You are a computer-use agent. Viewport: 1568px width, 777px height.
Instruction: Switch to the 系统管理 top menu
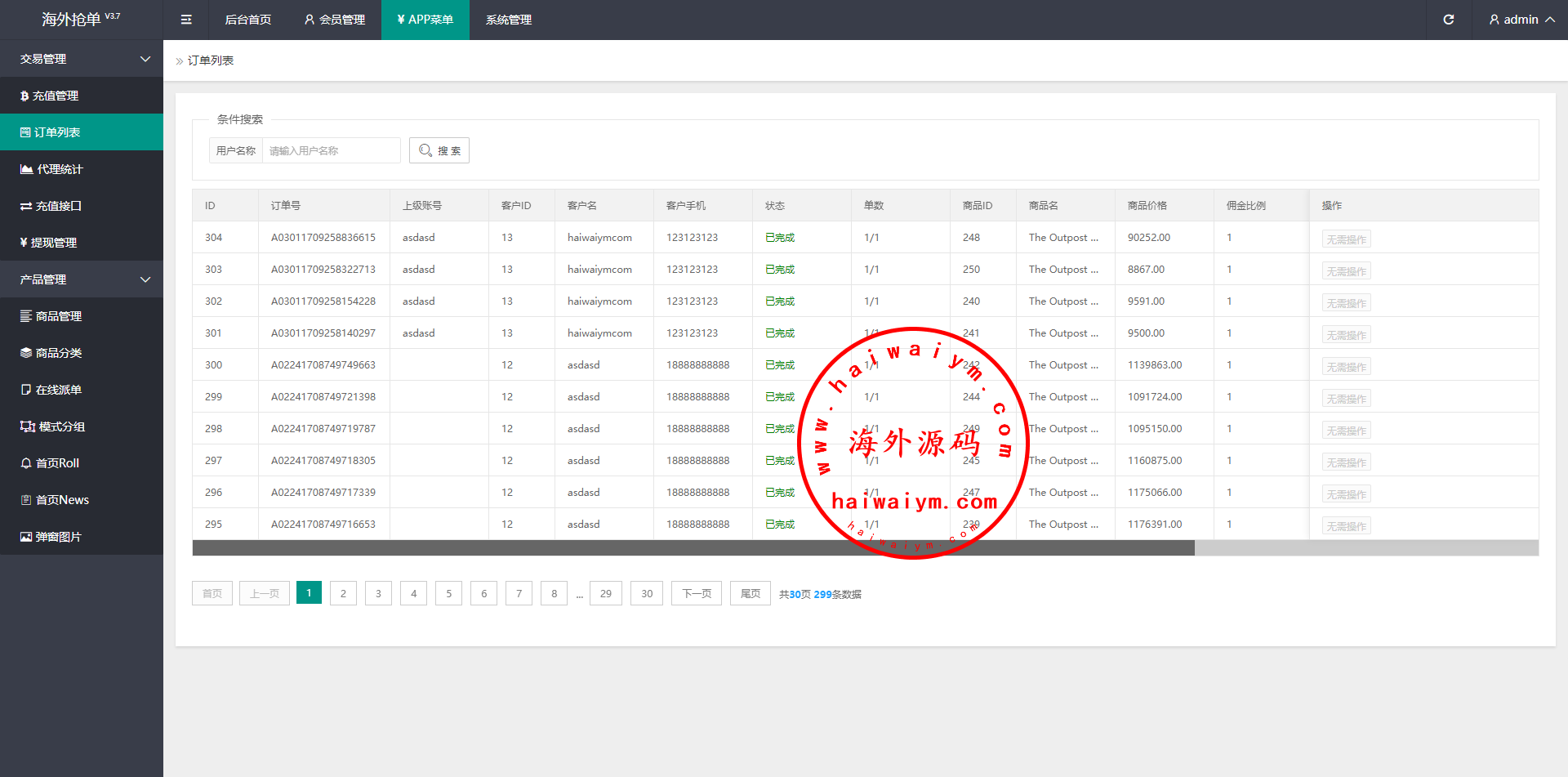(508, 20)
